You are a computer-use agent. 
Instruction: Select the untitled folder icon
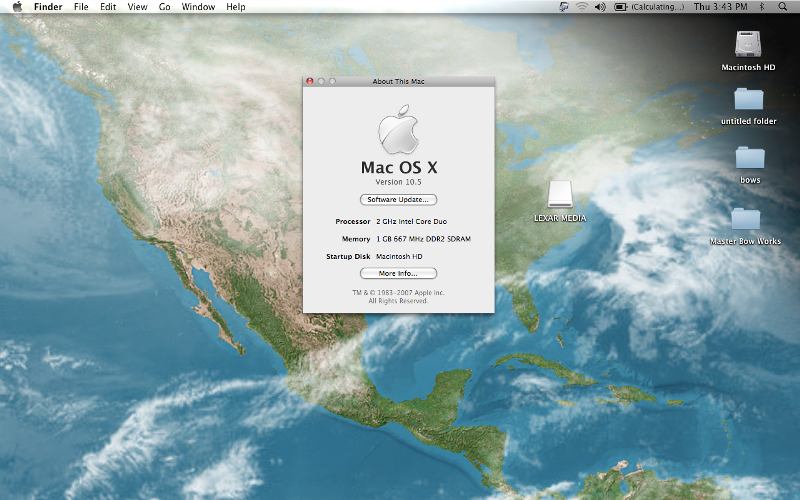(748, 99)
